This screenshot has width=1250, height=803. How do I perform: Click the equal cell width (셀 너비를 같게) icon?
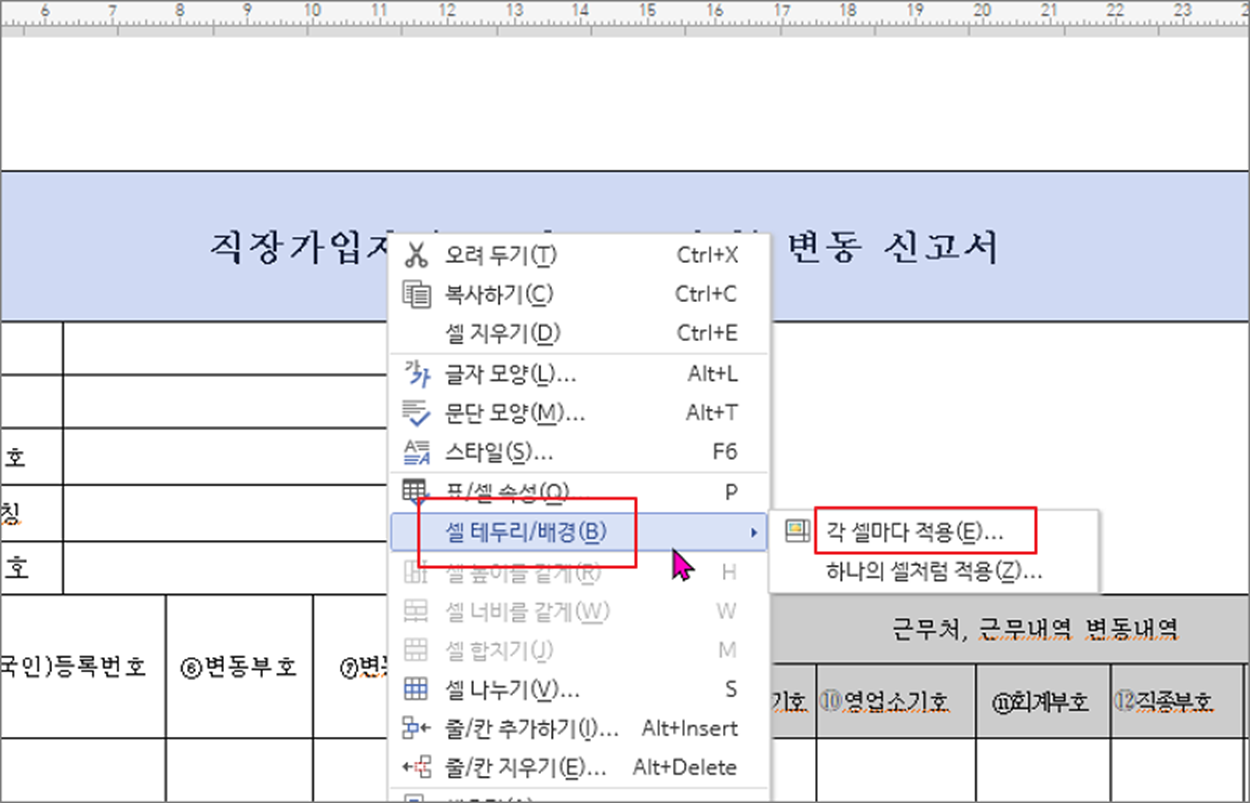pos(415,610)
